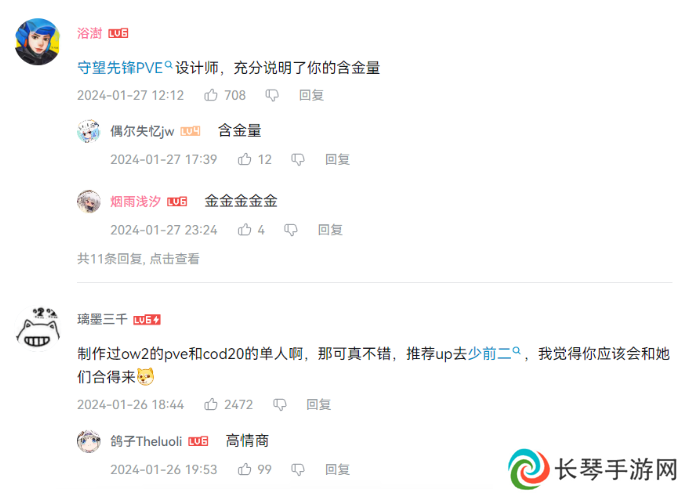The width and height of the screenshot is (693, 495).
Task: Like 偶尔失忆jw's 含金量 reply
Action: click(244, 159)
